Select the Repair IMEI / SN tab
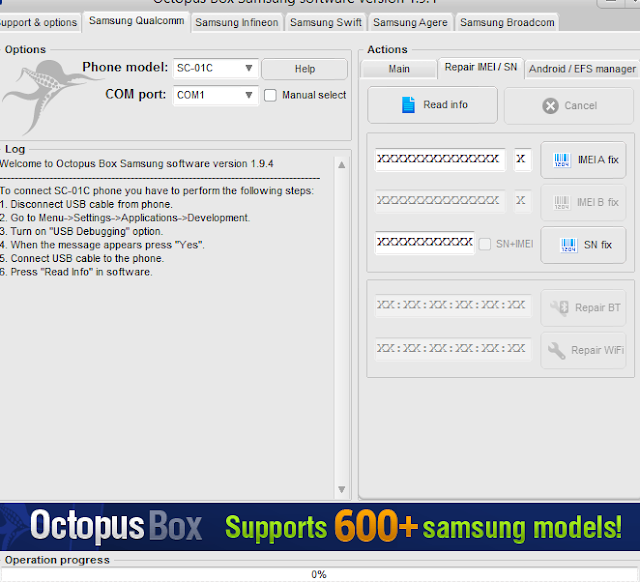640x582 pixels. point(481,67)
